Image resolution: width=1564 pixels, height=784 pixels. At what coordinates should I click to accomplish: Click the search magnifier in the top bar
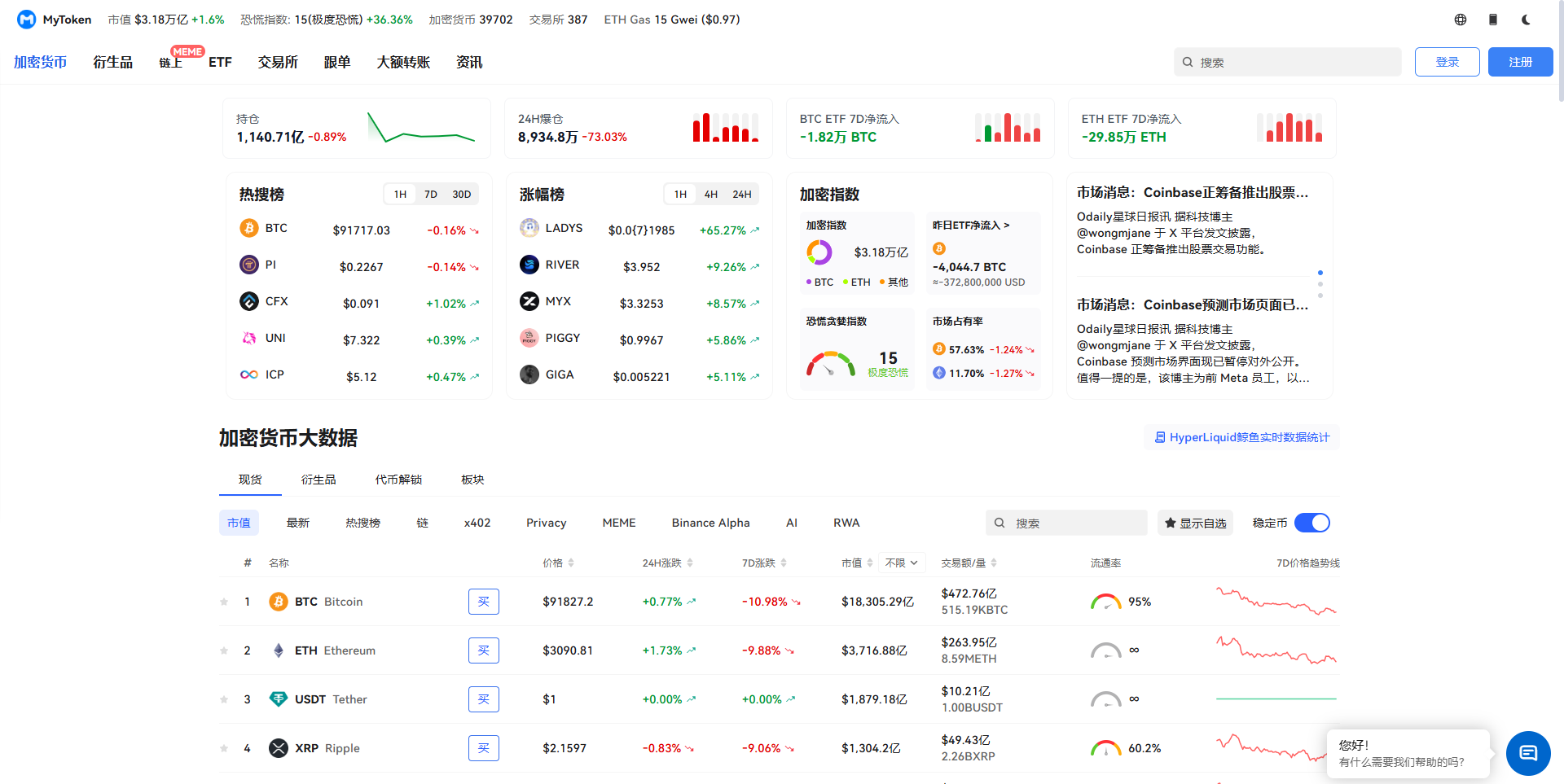click(x=1188, y=61)
